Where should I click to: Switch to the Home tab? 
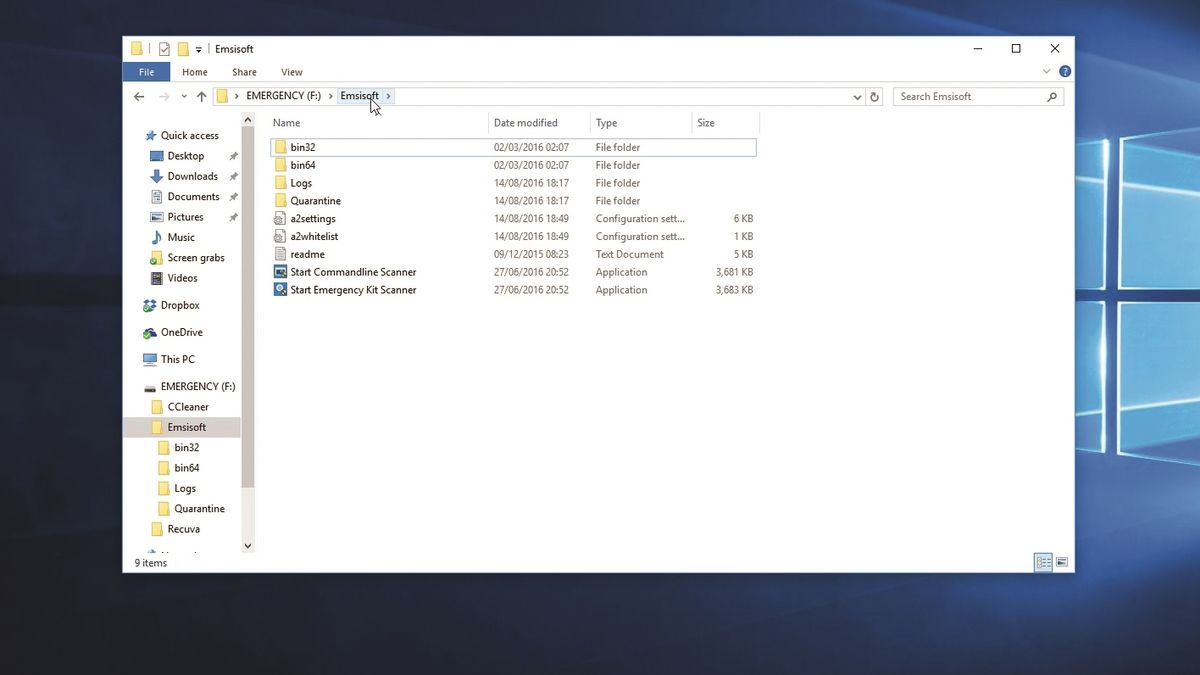[194, 71]
